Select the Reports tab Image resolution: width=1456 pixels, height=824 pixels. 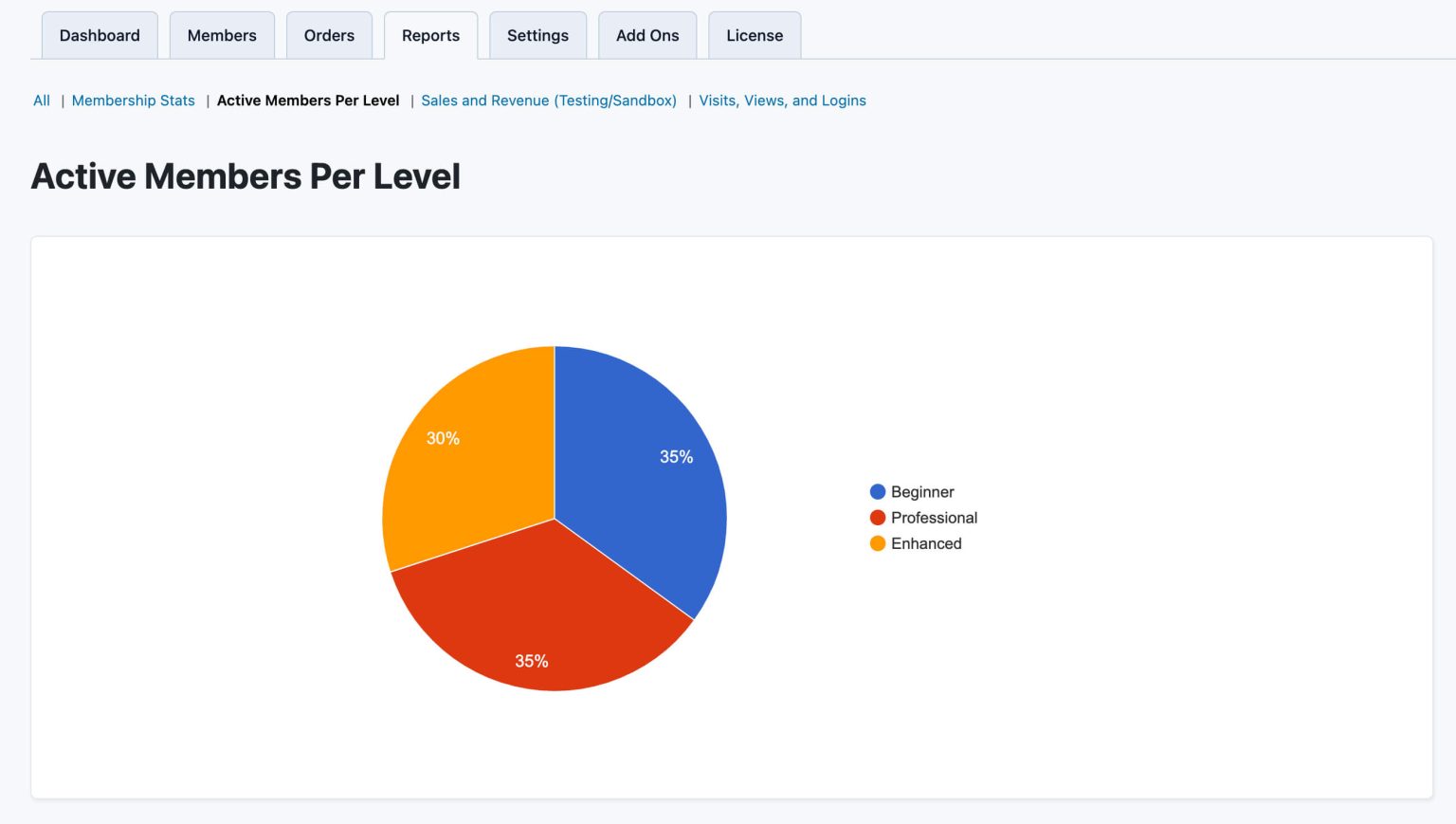pos(430,35)
